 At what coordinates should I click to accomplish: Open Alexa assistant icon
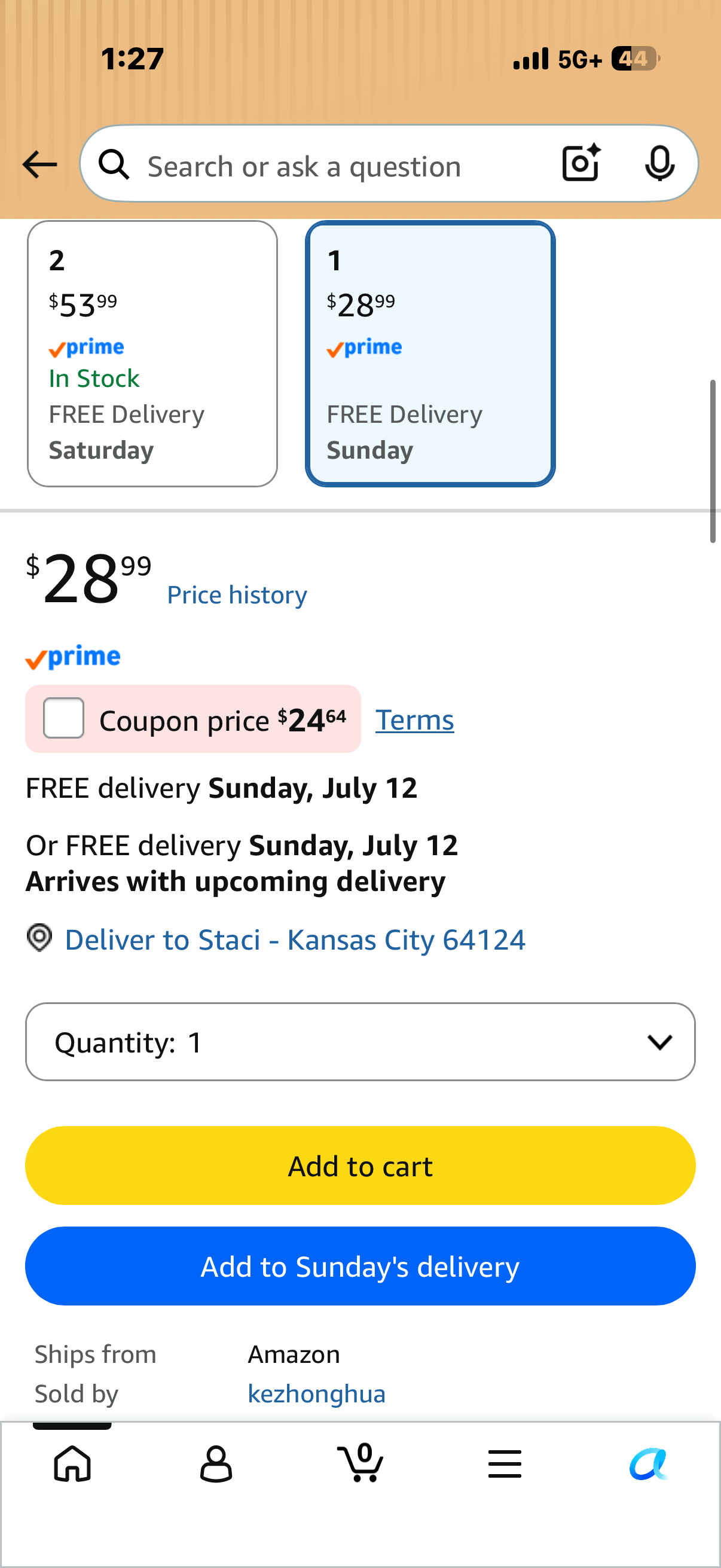[x=649, y=1464]
